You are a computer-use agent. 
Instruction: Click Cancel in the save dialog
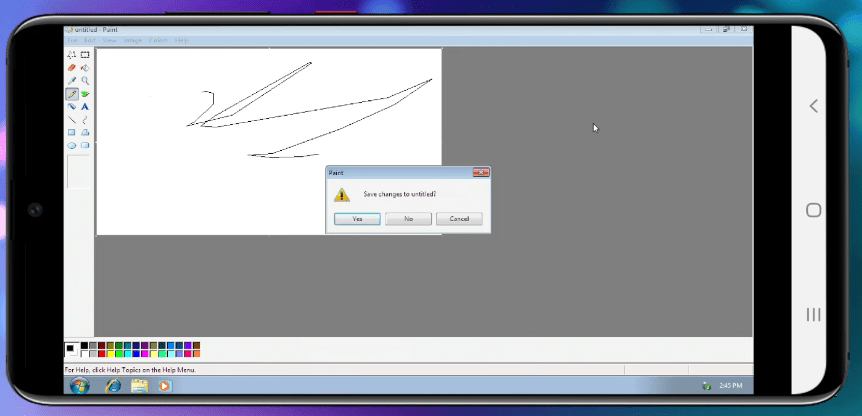459,219
